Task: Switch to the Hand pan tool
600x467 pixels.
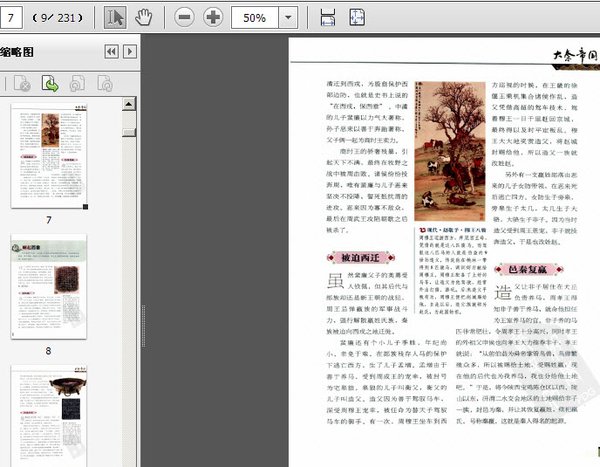Action: click(x=144, y=18)
